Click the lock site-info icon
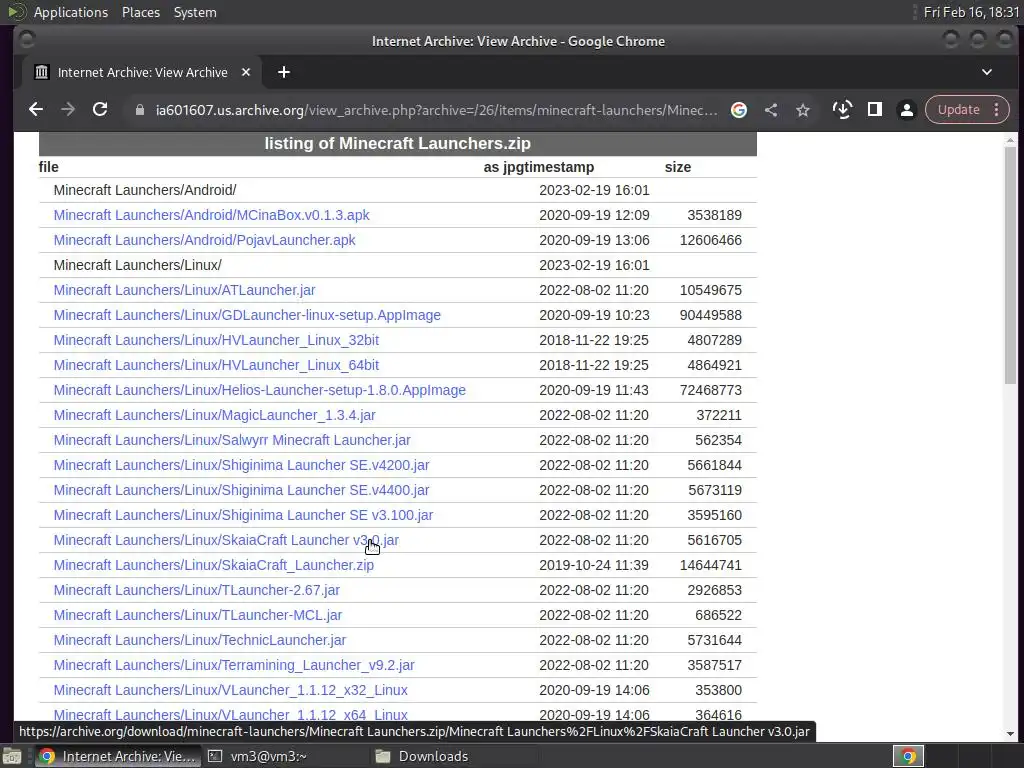1024x768 pixels. pyautogui.click(x=139, y=110)
